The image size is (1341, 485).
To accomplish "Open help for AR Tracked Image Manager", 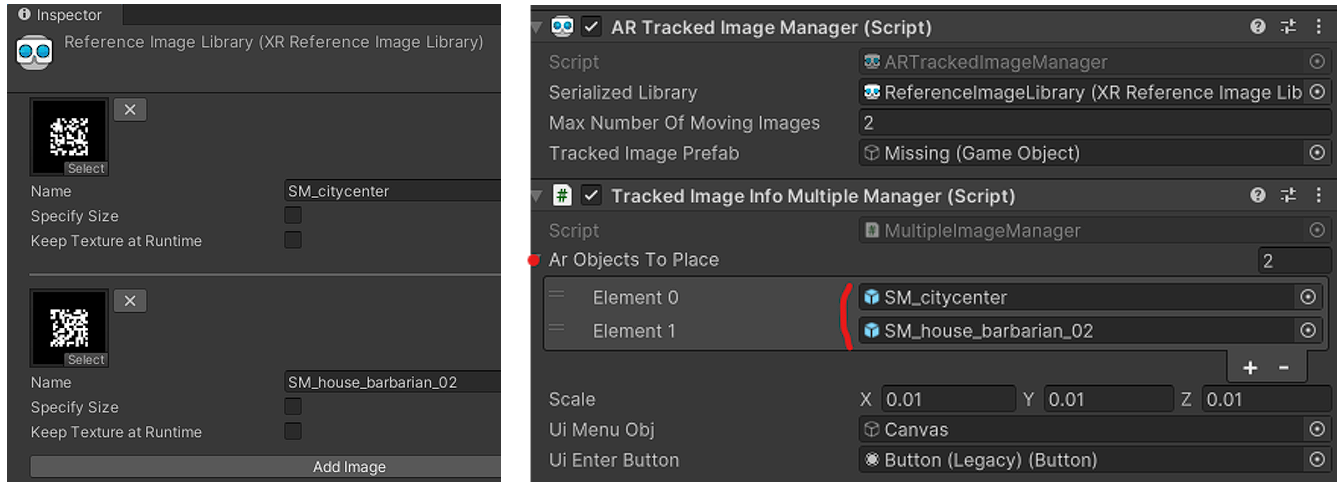I will click(1258, 27).
